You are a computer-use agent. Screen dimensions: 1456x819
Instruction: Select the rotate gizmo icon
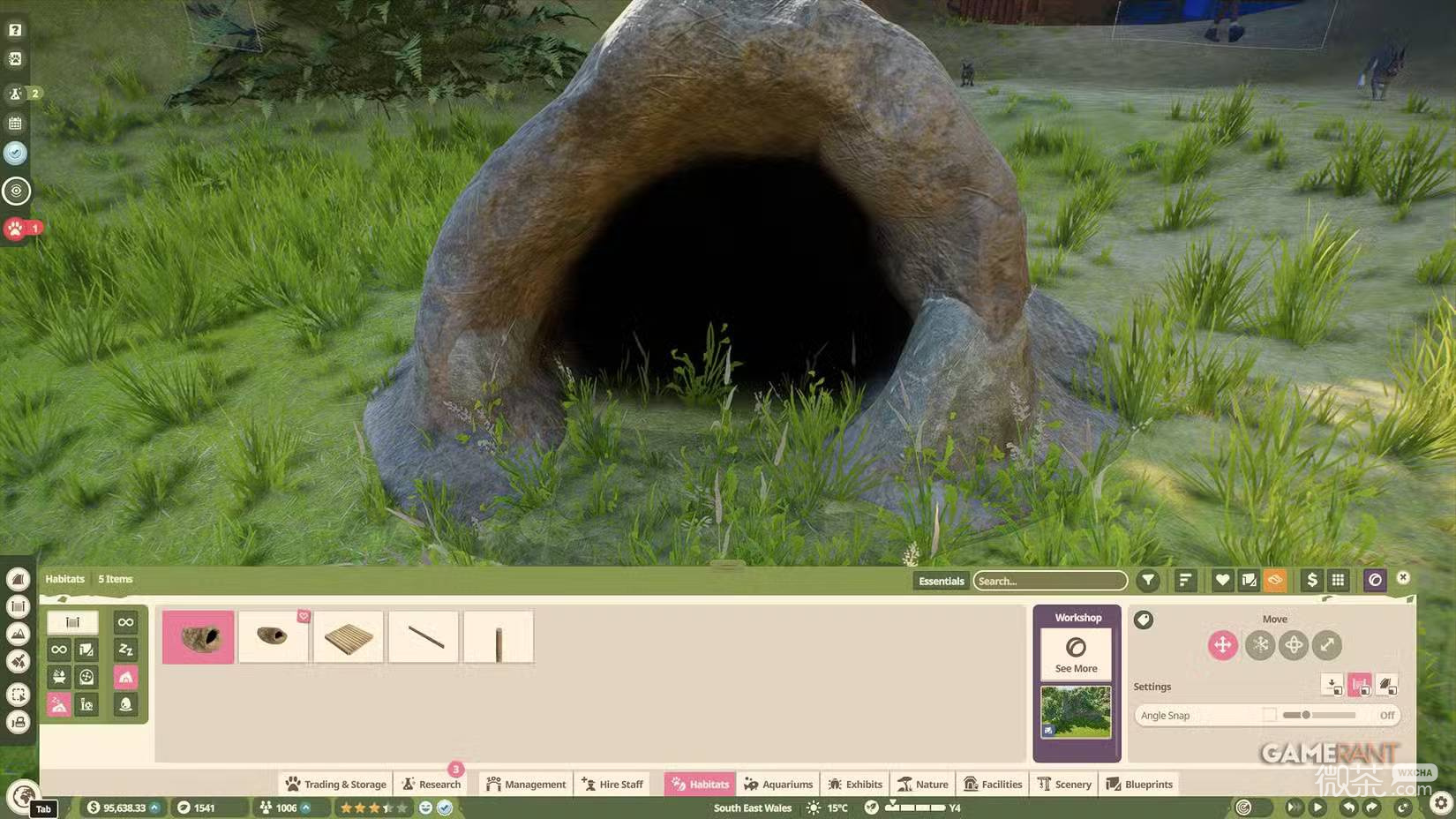1294,645
